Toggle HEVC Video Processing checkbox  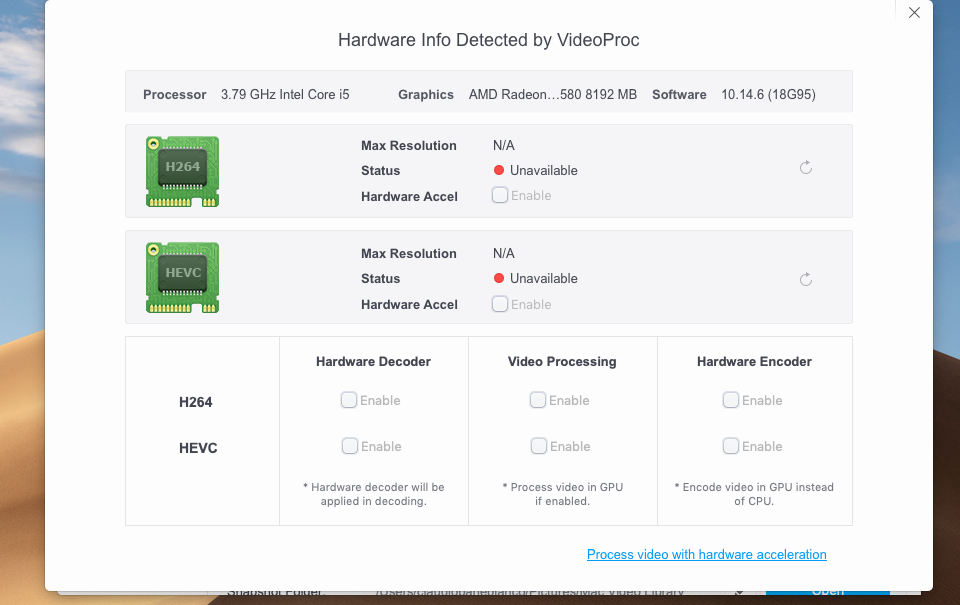[x=539, y=446]
